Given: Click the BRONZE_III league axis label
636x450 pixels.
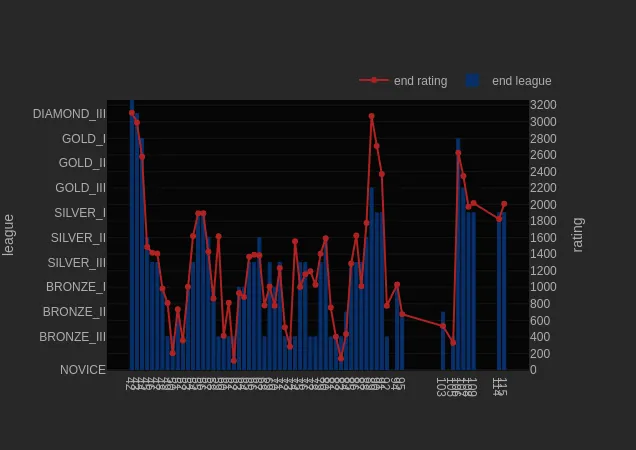Looking at the screenshot, I should click(73, 337).
